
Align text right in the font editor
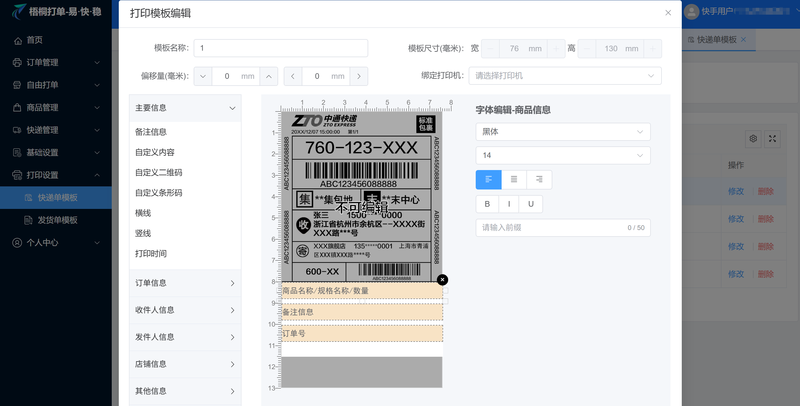[x=539, y=180]
